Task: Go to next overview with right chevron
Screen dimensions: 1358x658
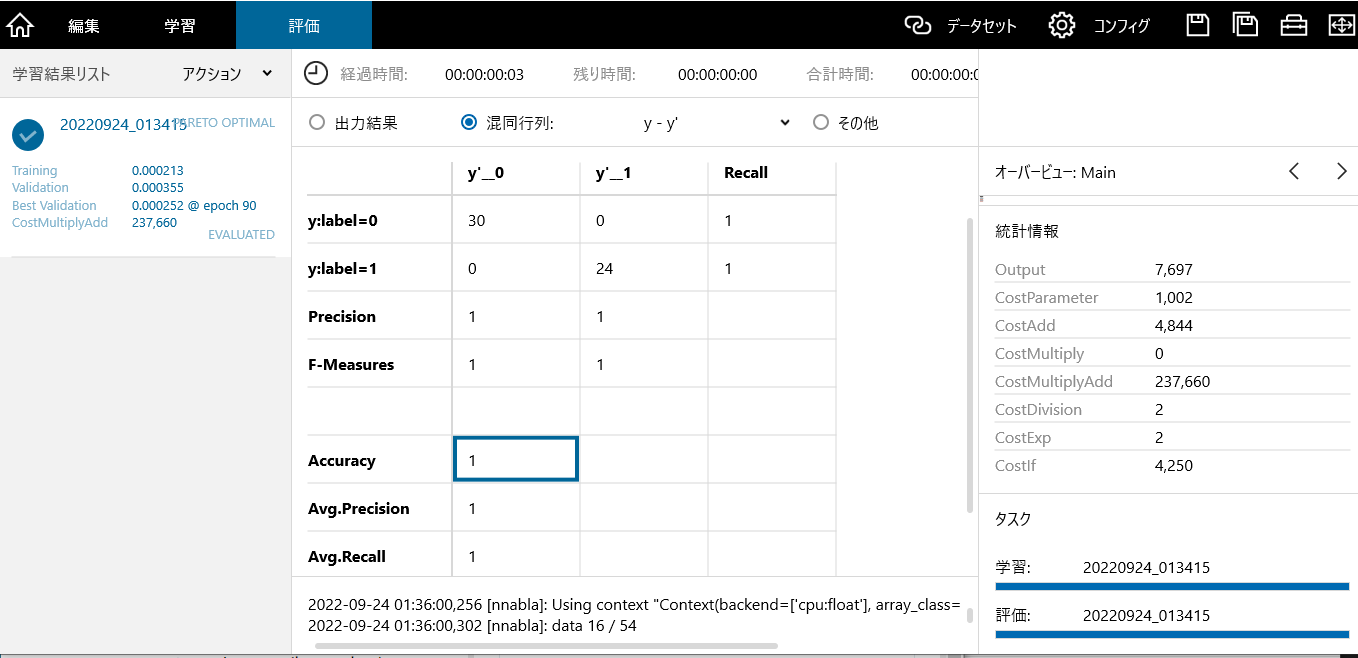Action: [1341, 172]
